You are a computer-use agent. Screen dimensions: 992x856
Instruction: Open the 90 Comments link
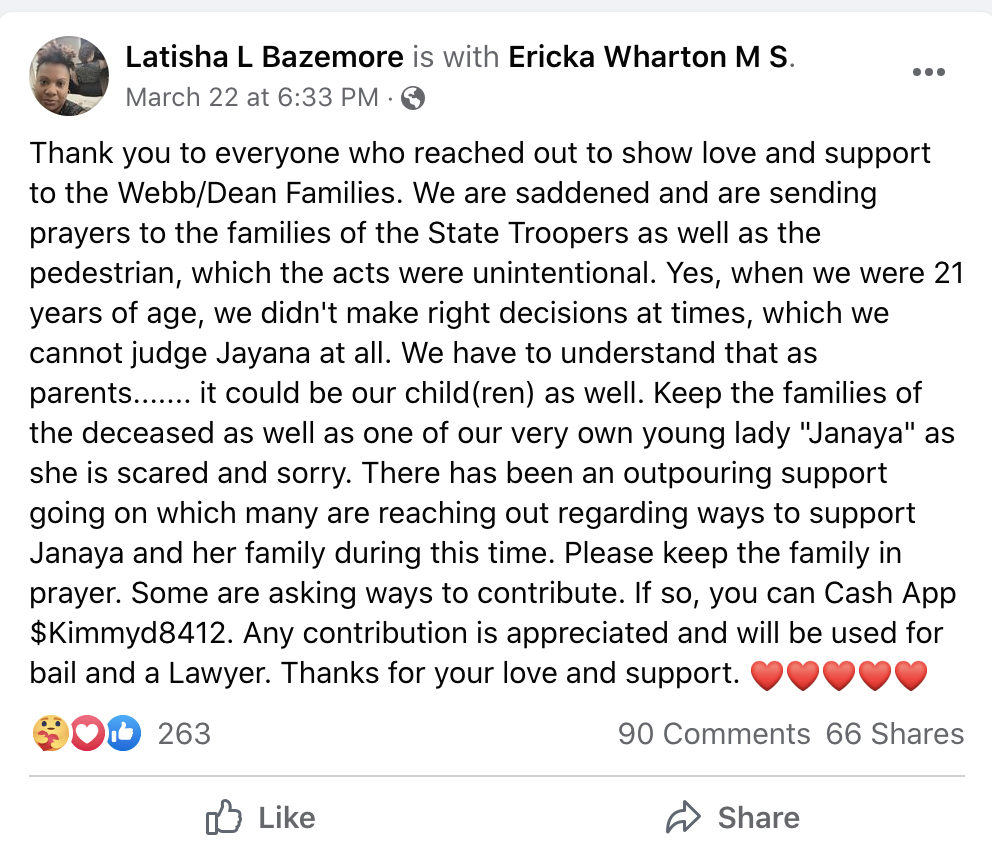pyautogui.click(x=714, y=734)
